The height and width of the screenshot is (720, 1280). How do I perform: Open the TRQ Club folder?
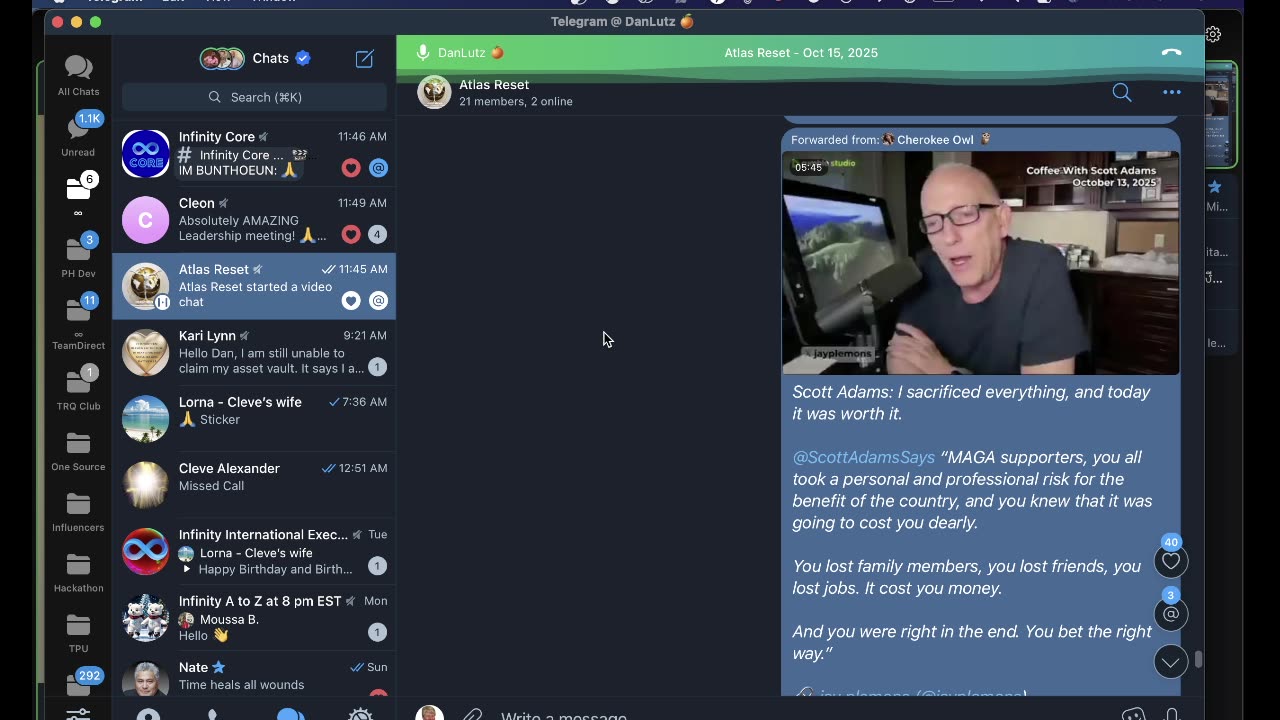click(78, 388)
